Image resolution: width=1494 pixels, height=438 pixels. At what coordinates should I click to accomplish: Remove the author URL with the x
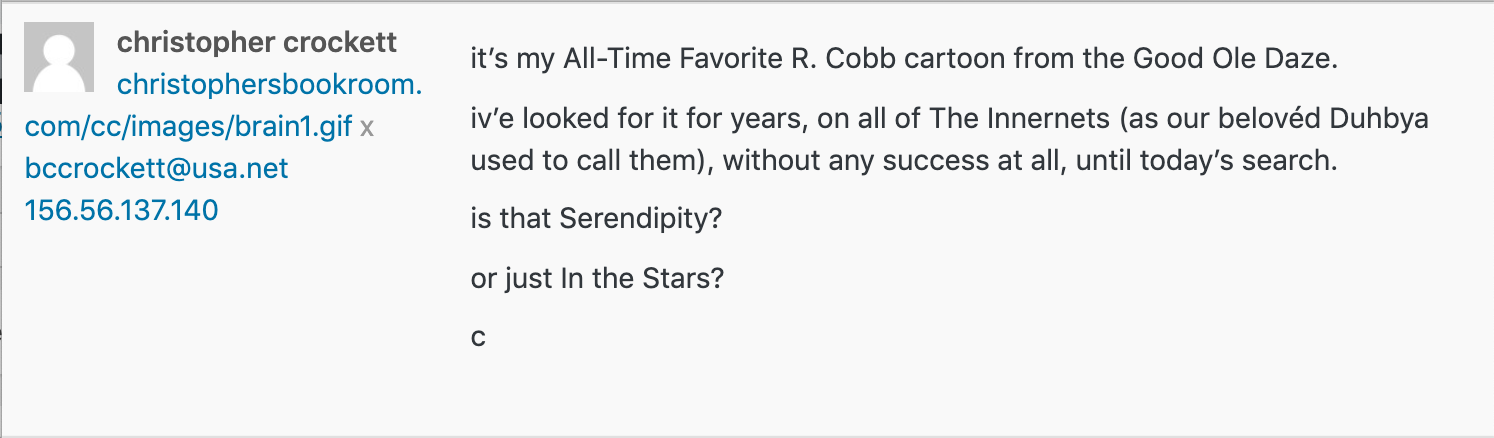367,128
